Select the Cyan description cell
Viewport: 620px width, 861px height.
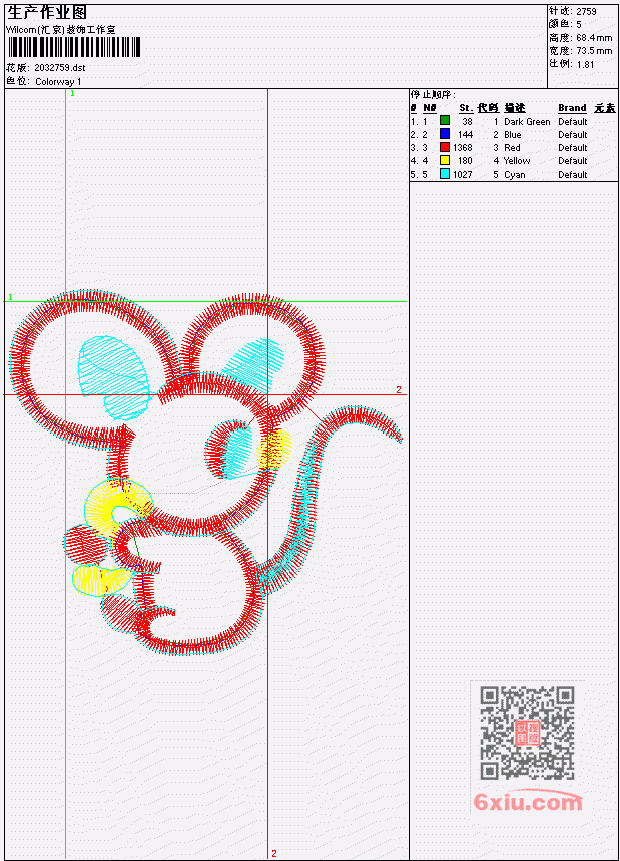[x=515, y=175]
